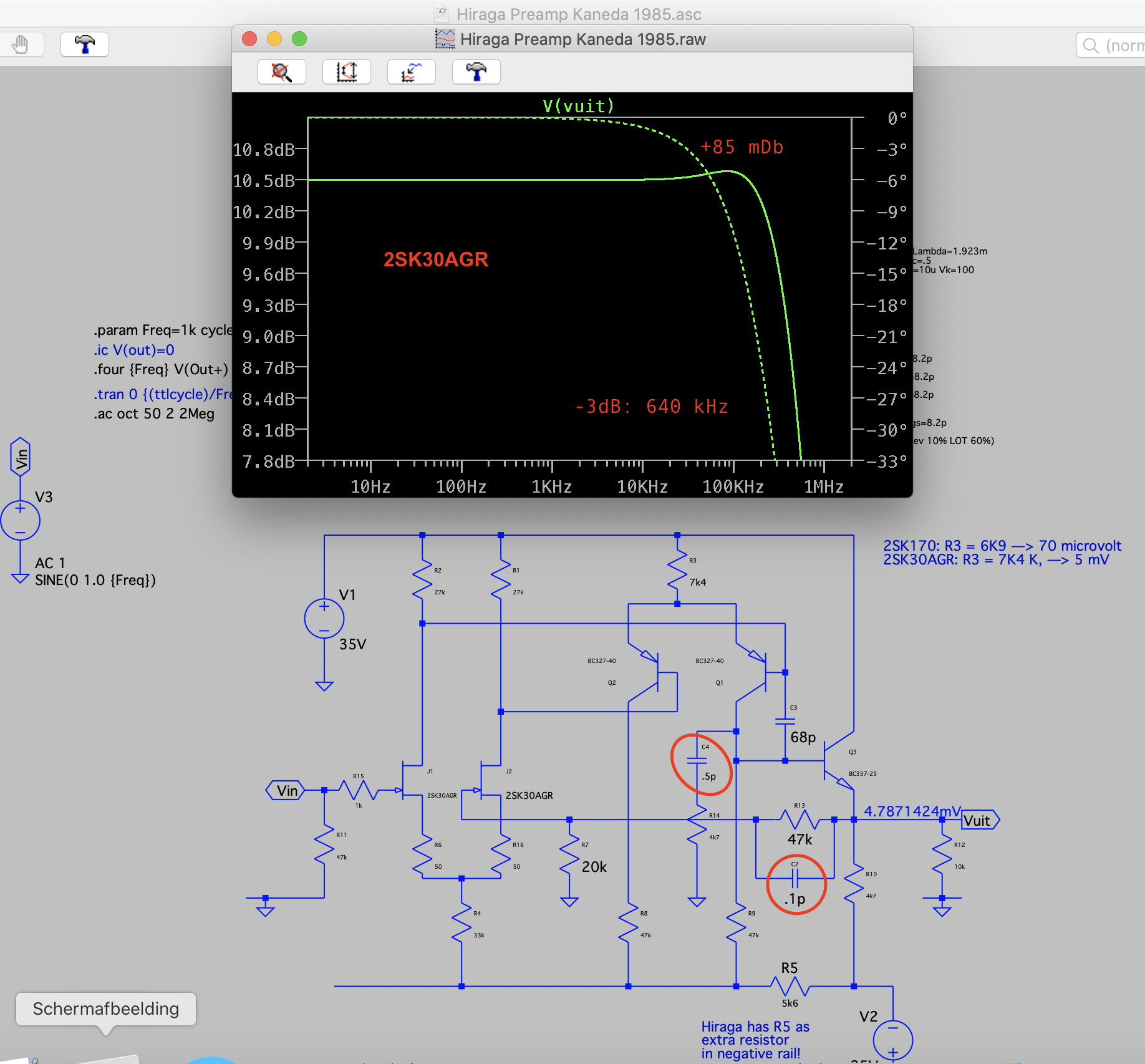1145x1064 pixels.
Task: Select resistor R10 4k7
Action: coord(854,884)
